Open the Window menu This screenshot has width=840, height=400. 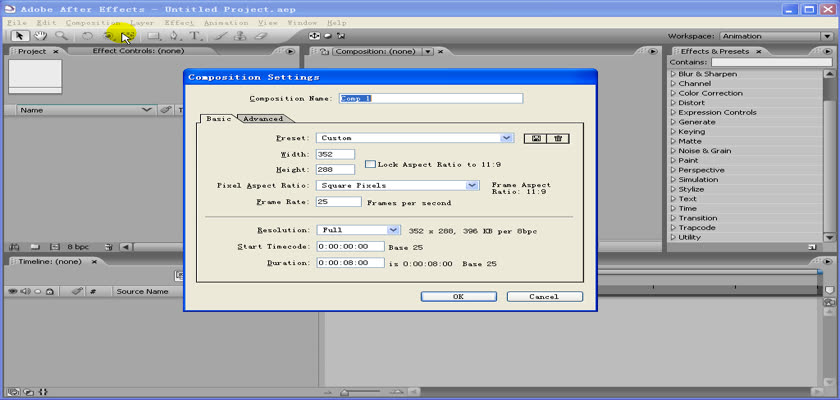(302, 23)
